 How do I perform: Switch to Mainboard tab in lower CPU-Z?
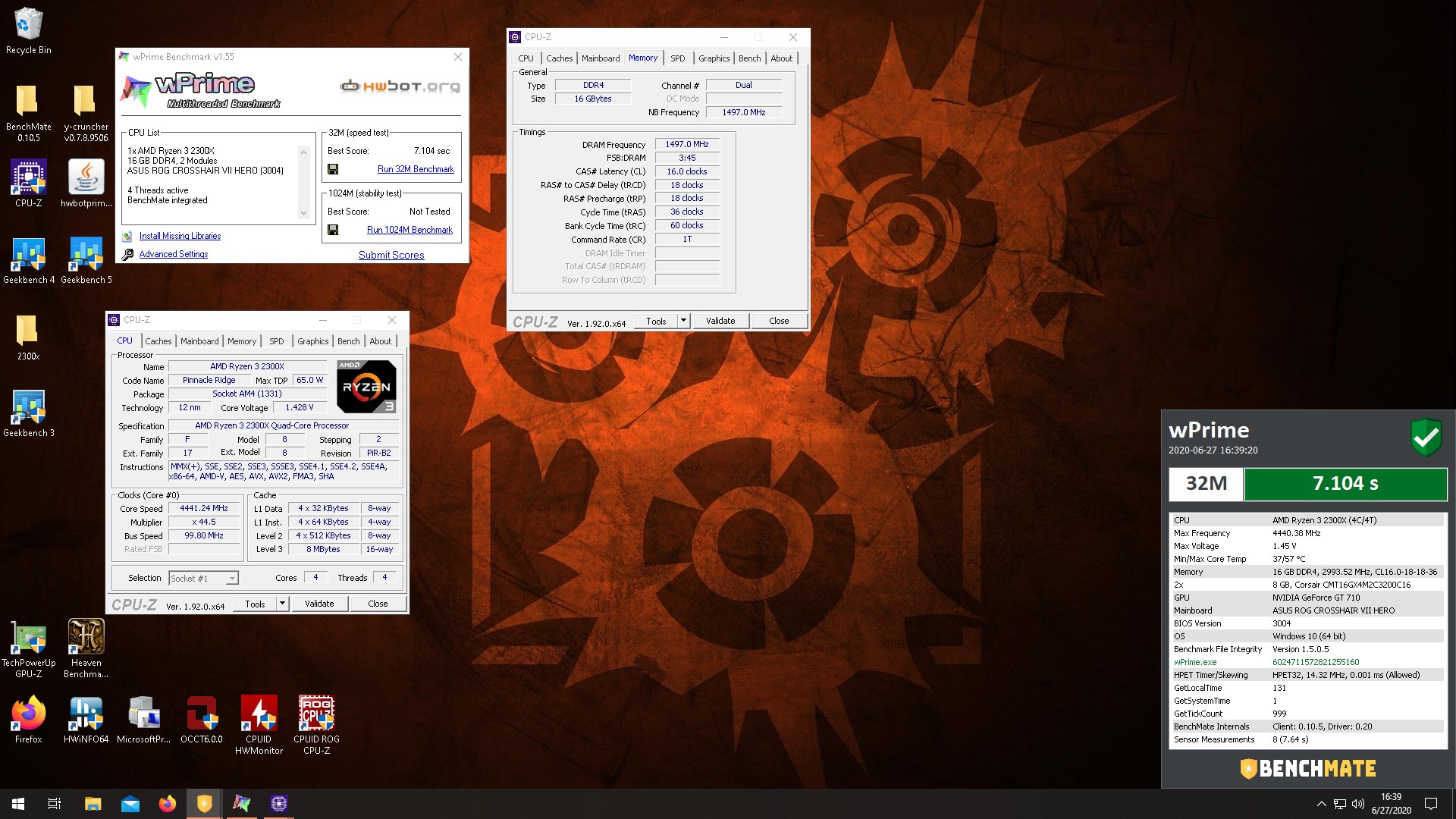199,341
